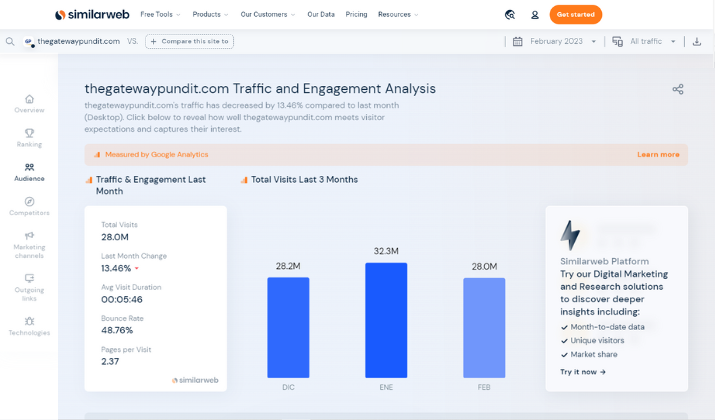Open Outgoing links in the sidebar
715x420 pixels.
pyautogui.click(x=29, y=288)
